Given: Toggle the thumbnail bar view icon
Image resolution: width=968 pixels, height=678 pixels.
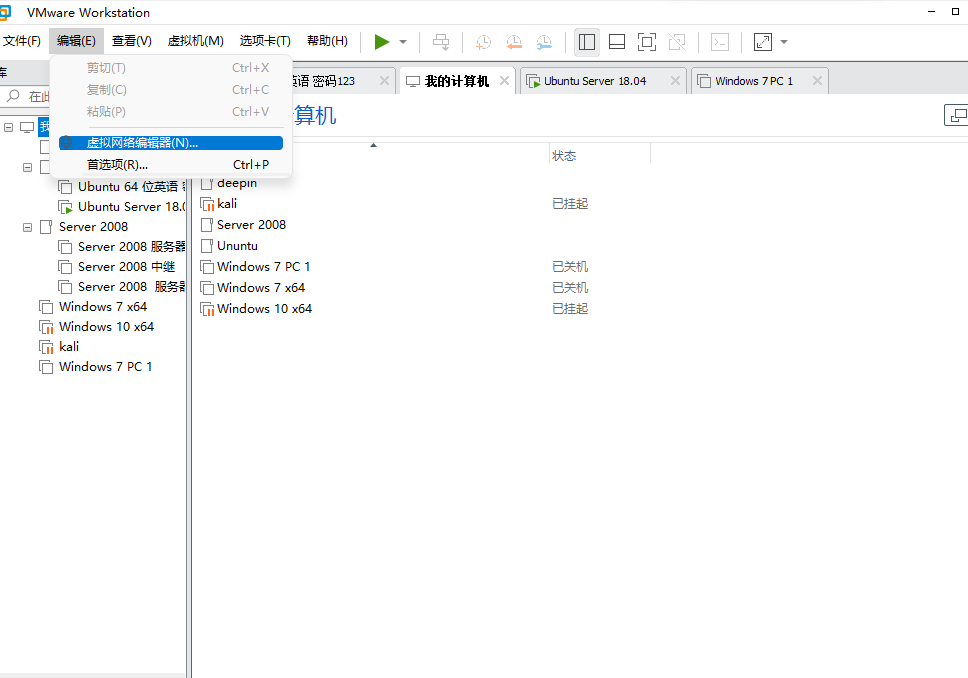Looking at the screenshot, I should coord(617,42).
